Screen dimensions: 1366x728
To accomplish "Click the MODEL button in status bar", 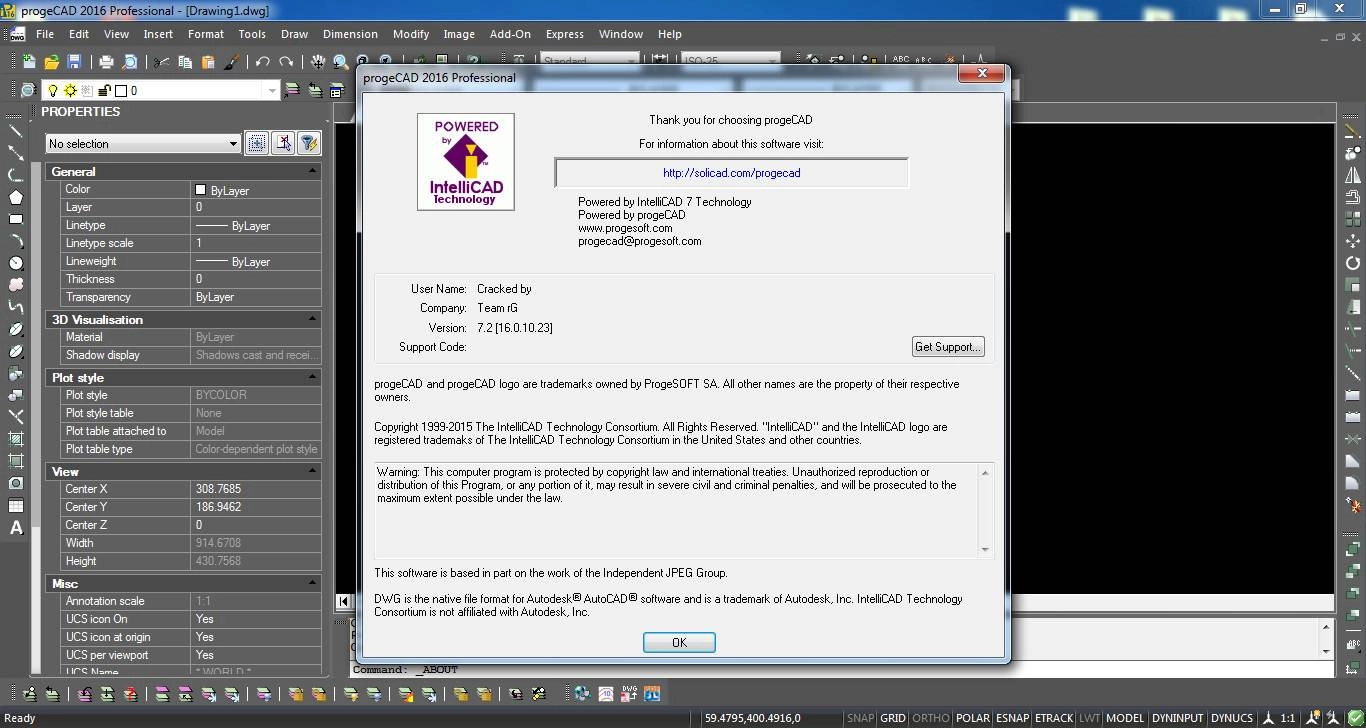I will click(x=1125, y=718).
